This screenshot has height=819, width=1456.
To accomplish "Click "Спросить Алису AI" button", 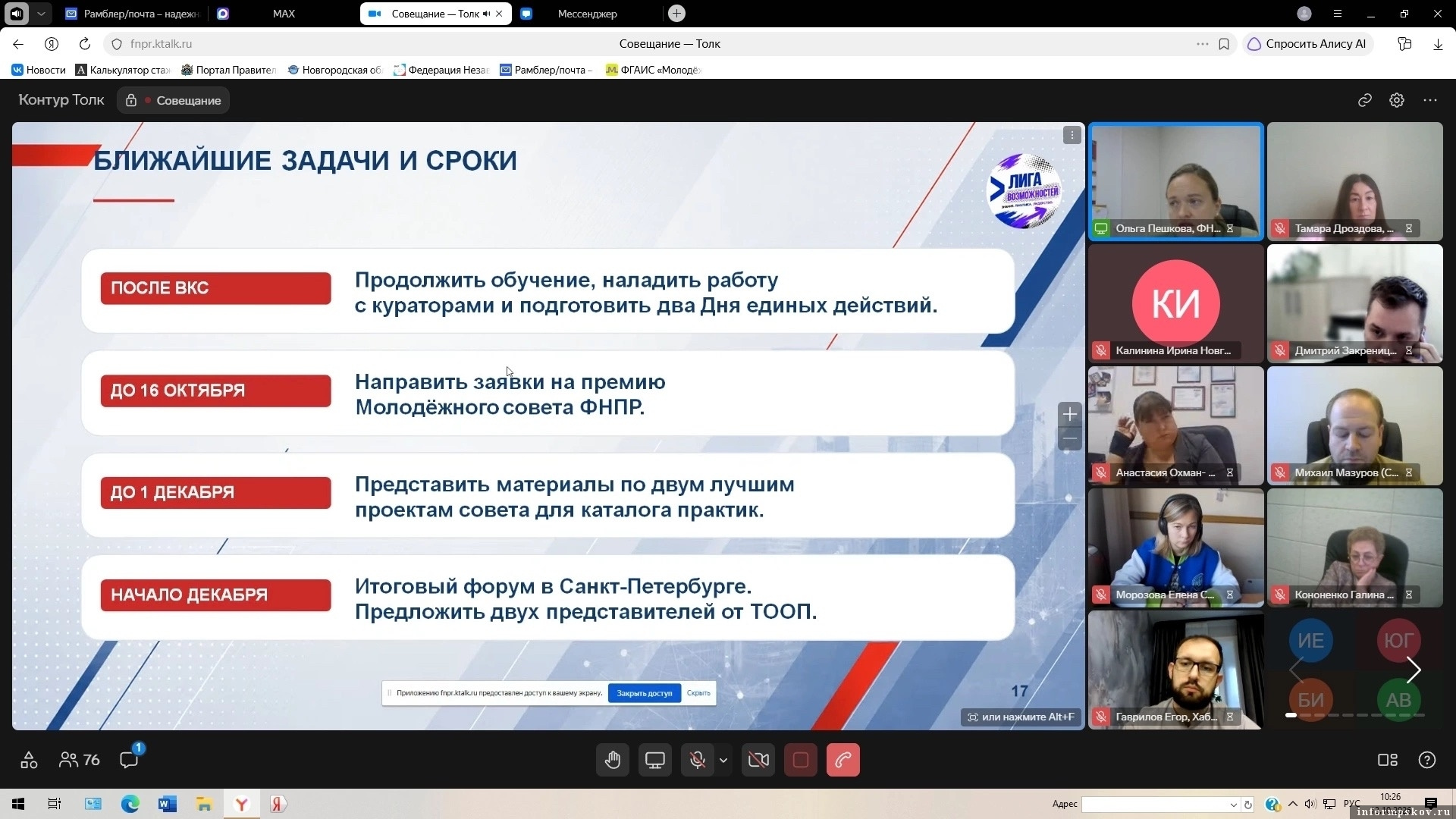I will [1307, 44].
